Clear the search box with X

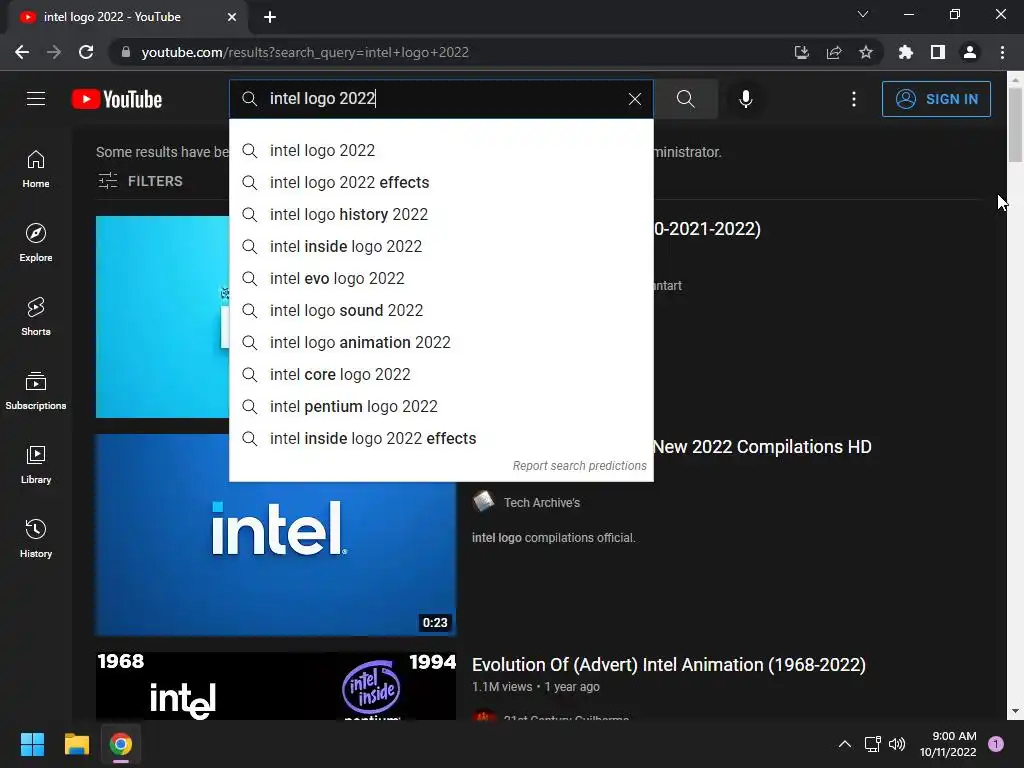pyautogui.click(x=635, y=99)
